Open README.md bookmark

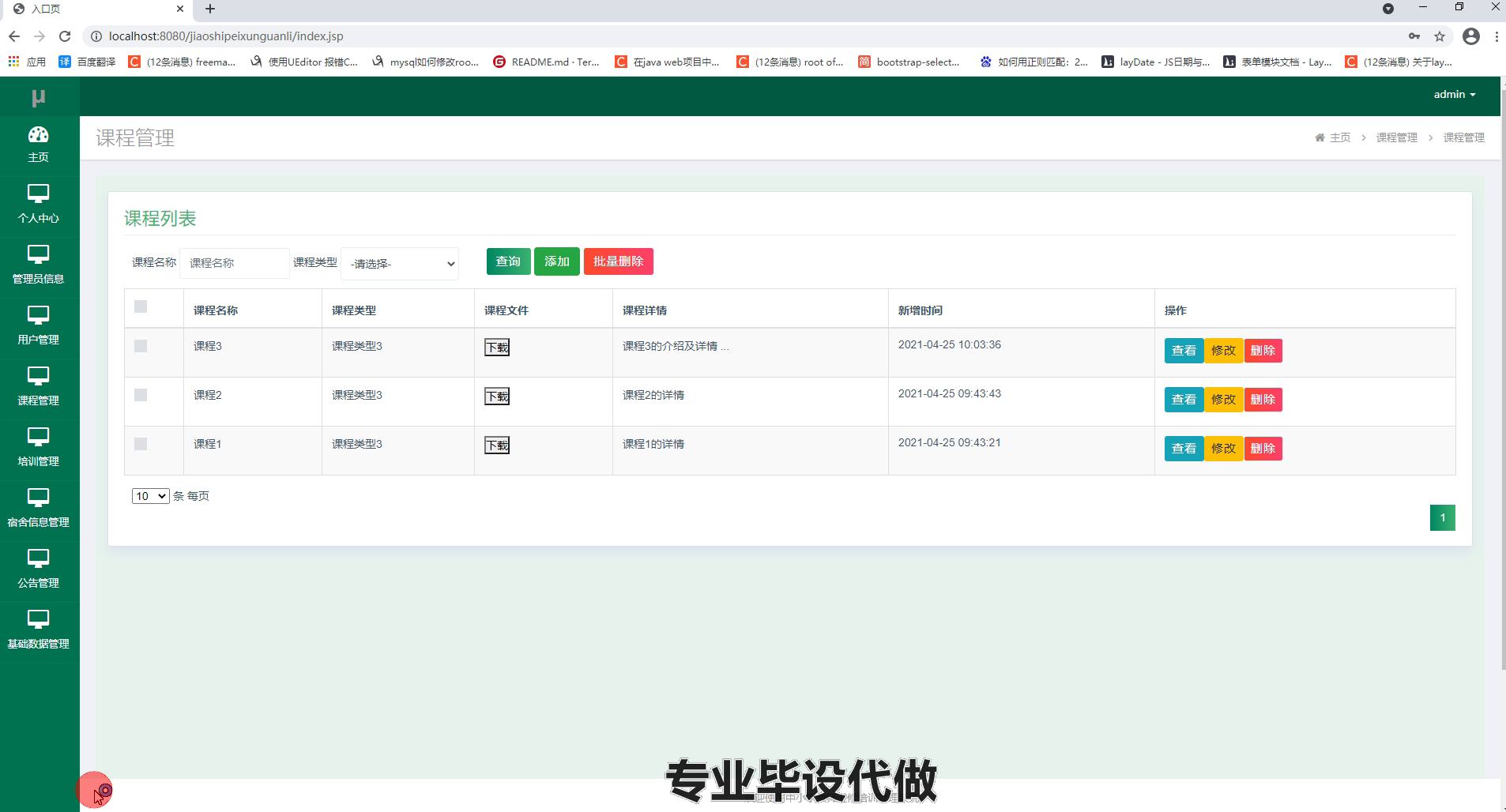[546, 62]
